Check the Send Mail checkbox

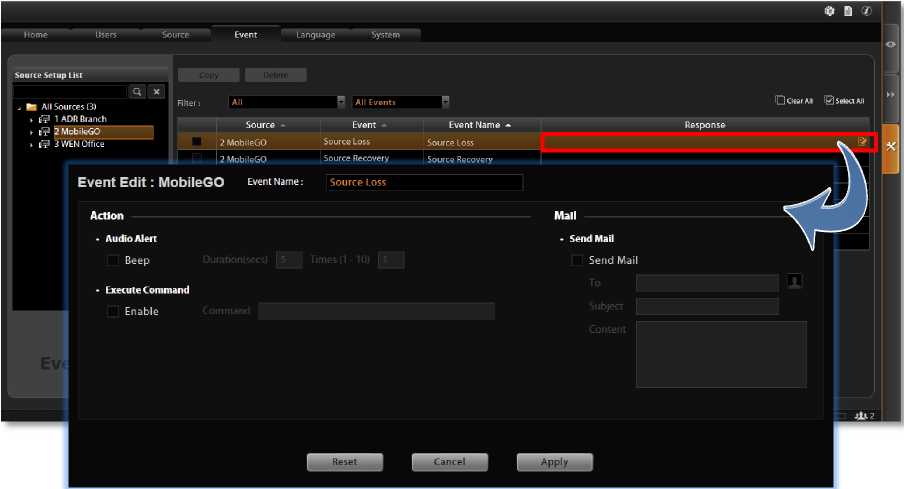click(x=577, y=260)
